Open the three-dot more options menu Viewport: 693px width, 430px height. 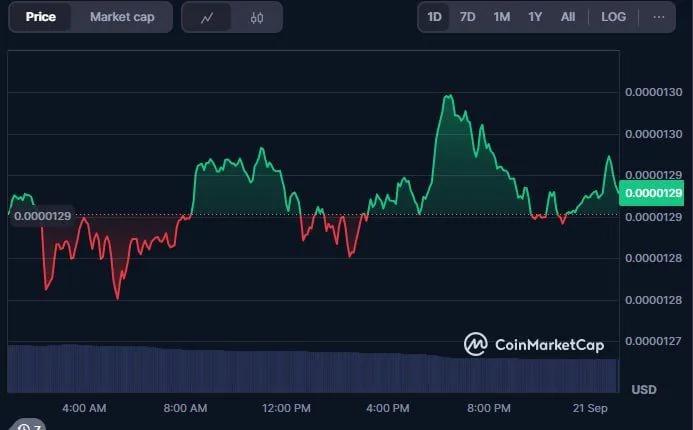[x=658, y=17]
